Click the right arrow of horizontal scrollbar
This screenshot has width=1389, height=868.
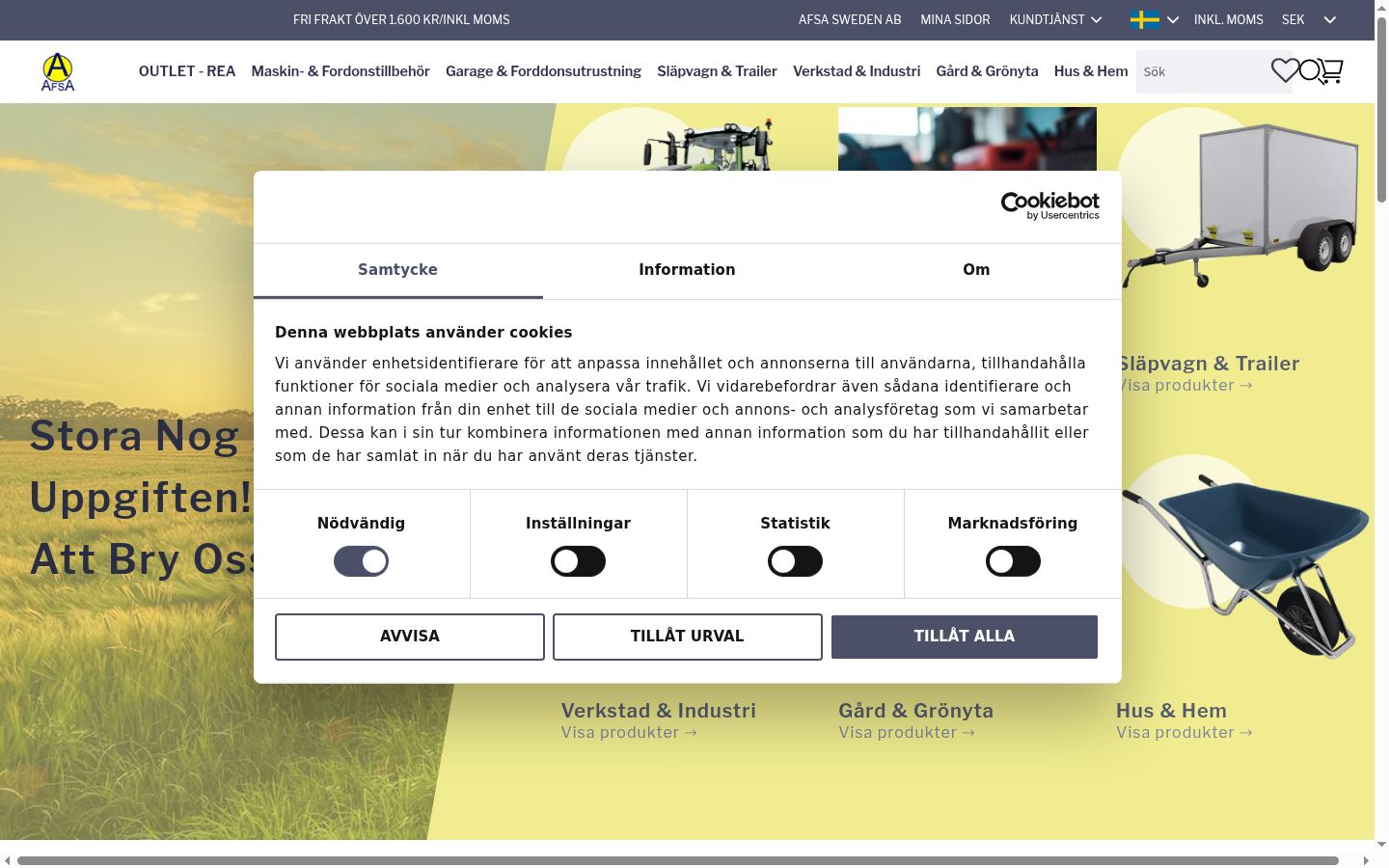tap(1366, 860)
